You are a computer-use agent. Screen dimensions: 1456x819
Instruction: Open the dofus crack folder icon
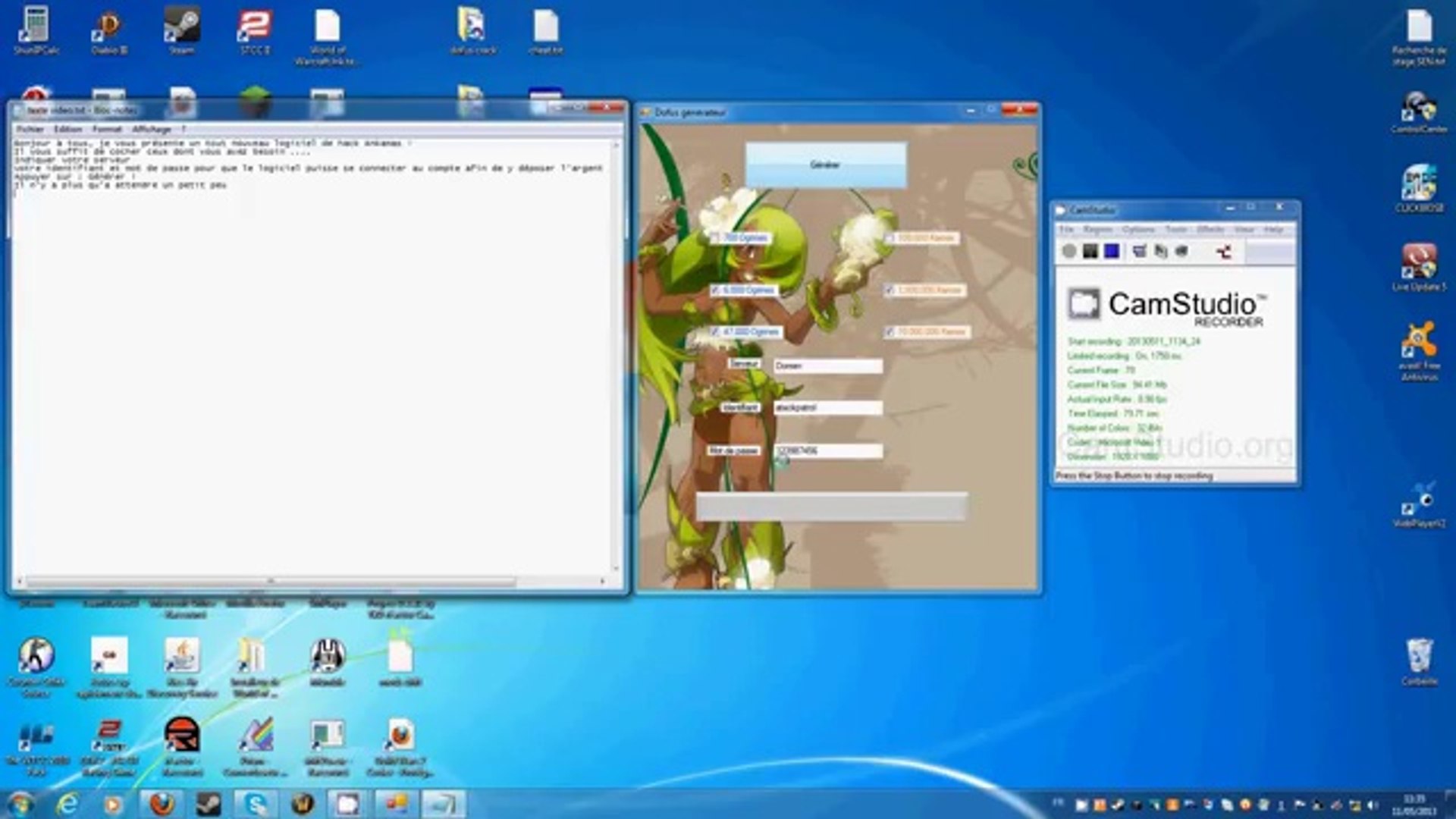pos(473,32)
